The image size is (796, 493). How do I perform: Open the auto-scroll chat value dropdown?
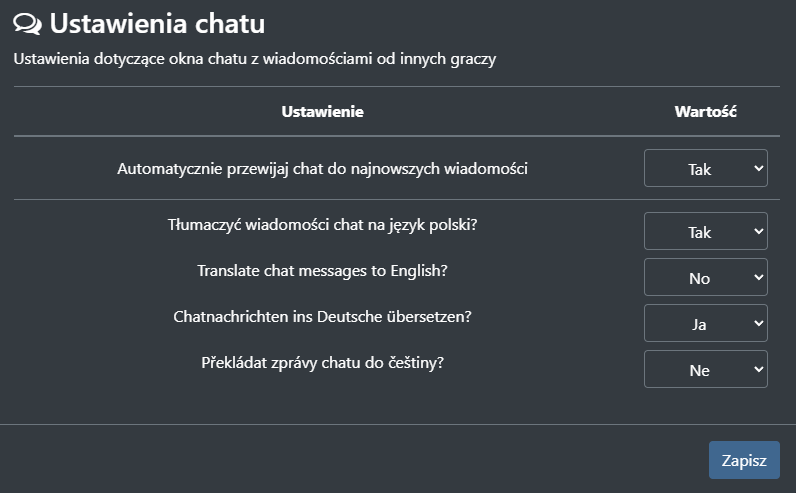(705, 168)
